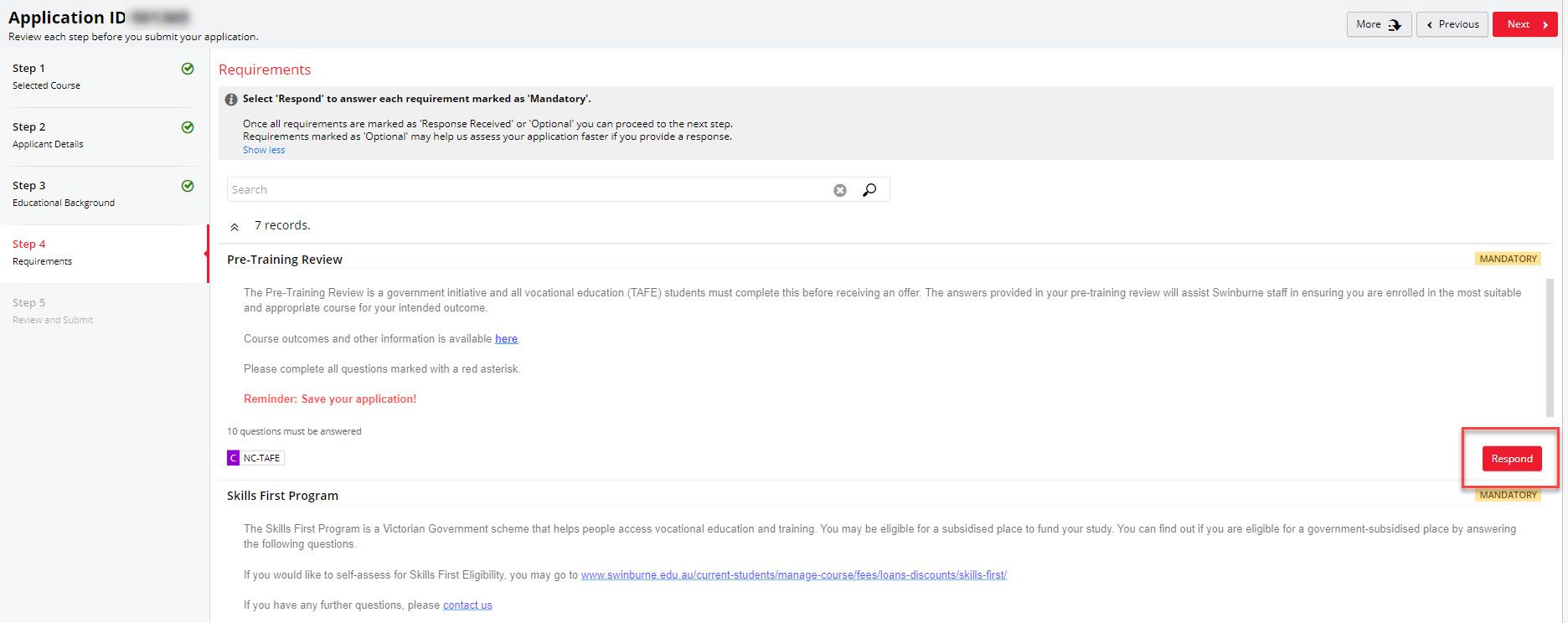Collapse all records with double chevron
This screenshot has height=623, width=1568.
point(235,227)
